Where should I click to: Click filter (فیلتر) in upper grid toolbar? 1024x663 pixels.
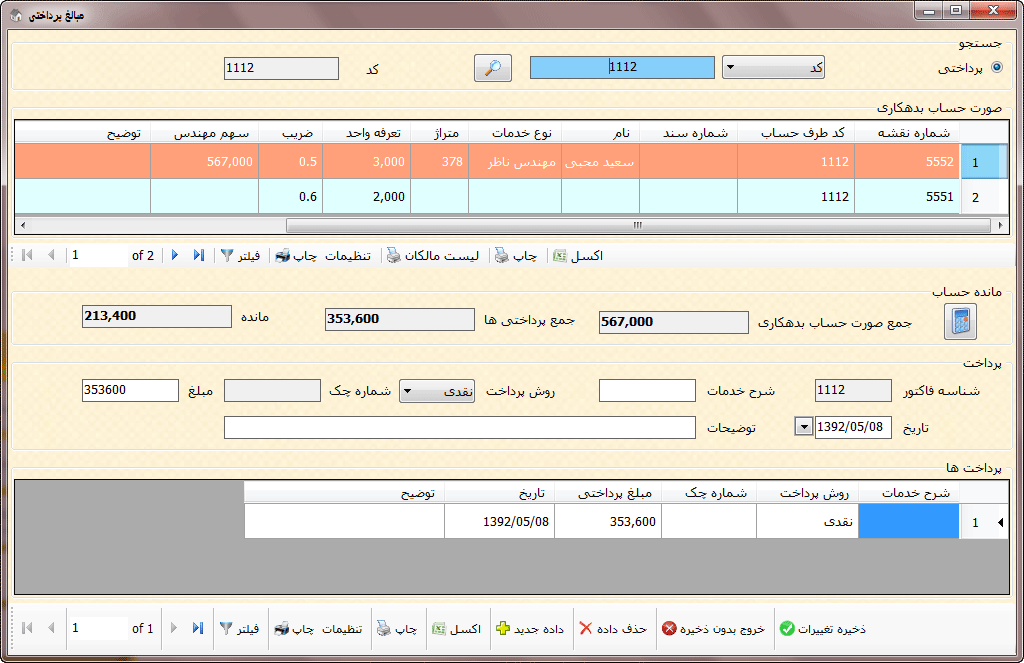[240, 256]
